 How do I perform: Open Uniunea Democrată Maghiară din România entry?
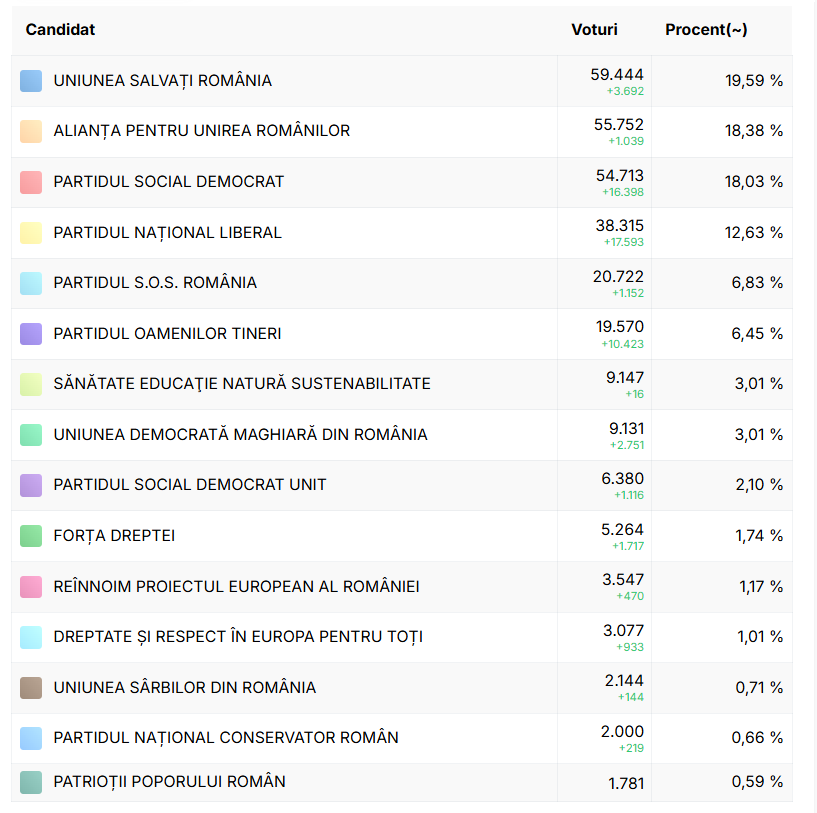(x=240, y=435)
